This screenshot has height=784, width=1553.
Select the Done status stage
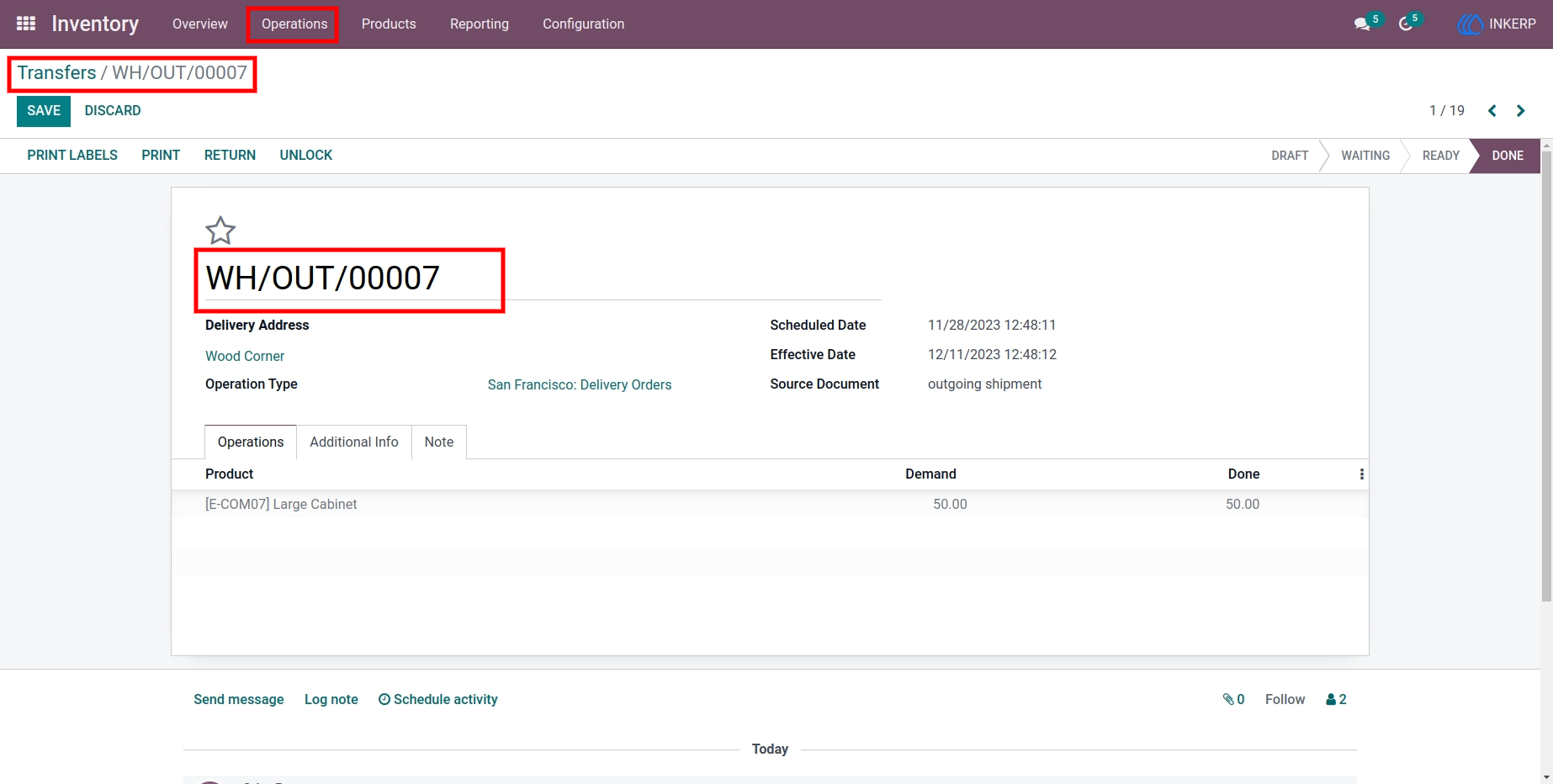pos(1508,156)
